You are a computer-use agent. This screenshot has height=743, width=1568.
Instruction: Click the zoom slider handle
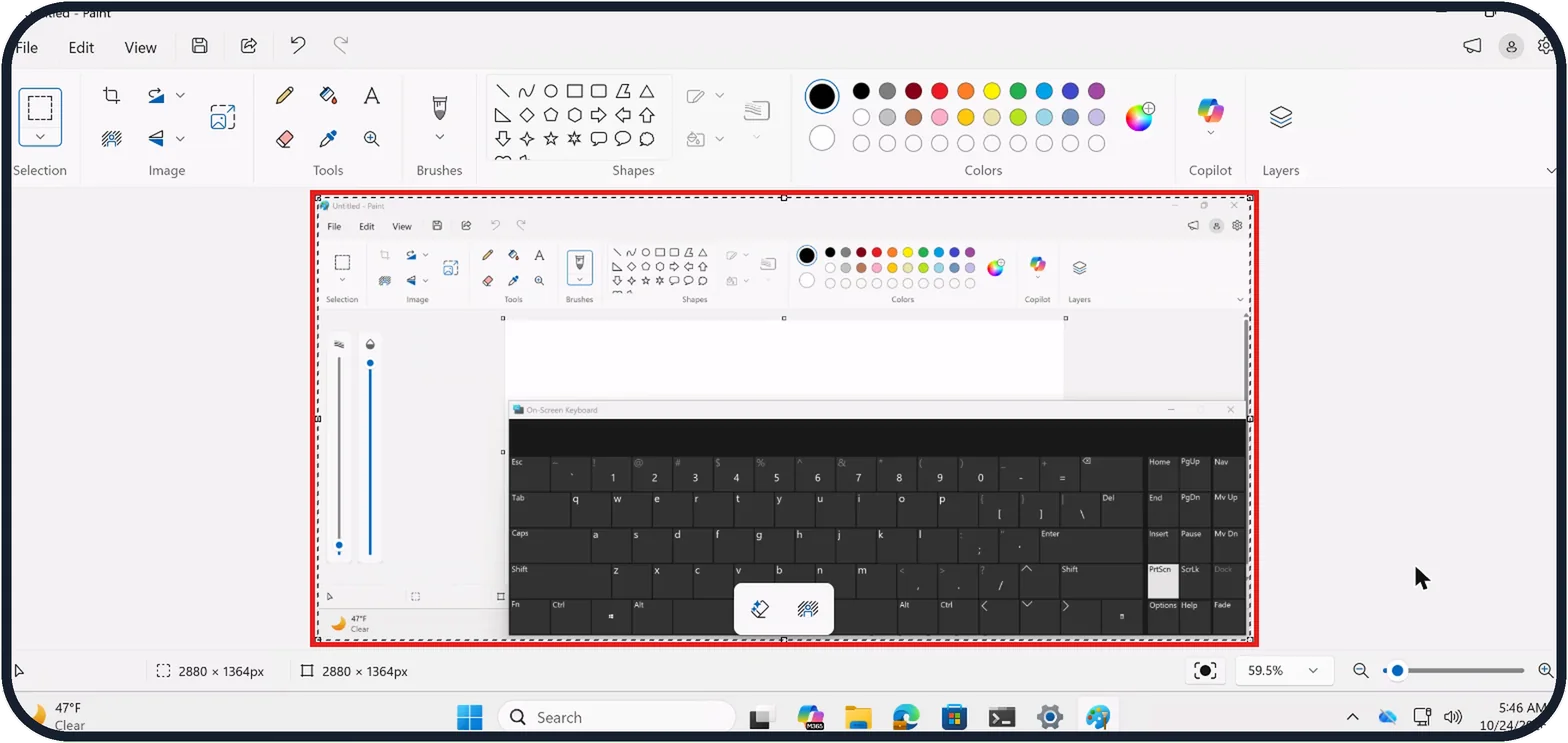coord(1398,671)
